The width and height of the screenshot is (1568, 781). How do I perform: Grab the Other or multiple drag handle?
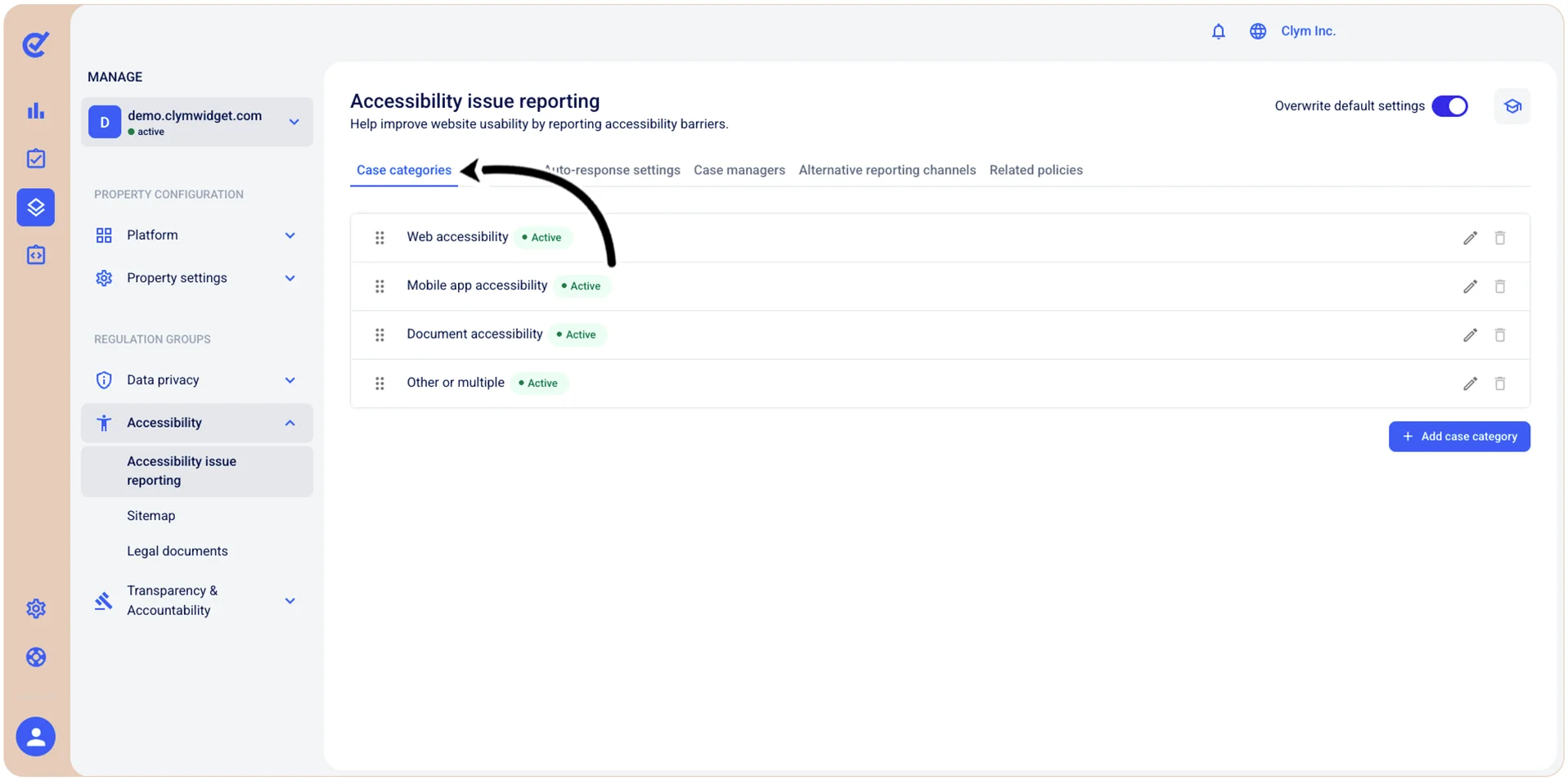380,384
